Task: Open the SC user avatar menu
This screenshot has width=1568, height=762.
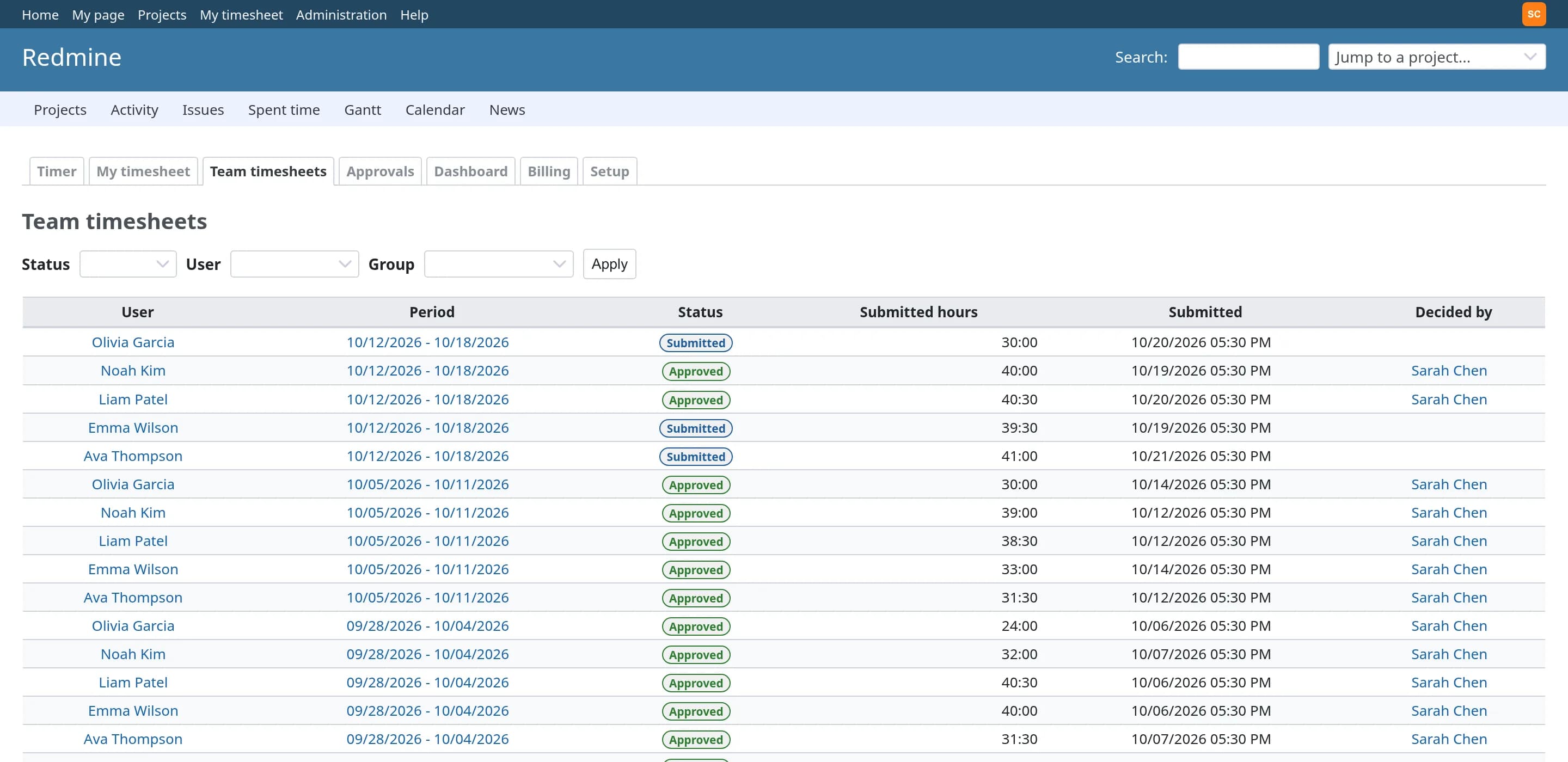Action: [1533, 14]
